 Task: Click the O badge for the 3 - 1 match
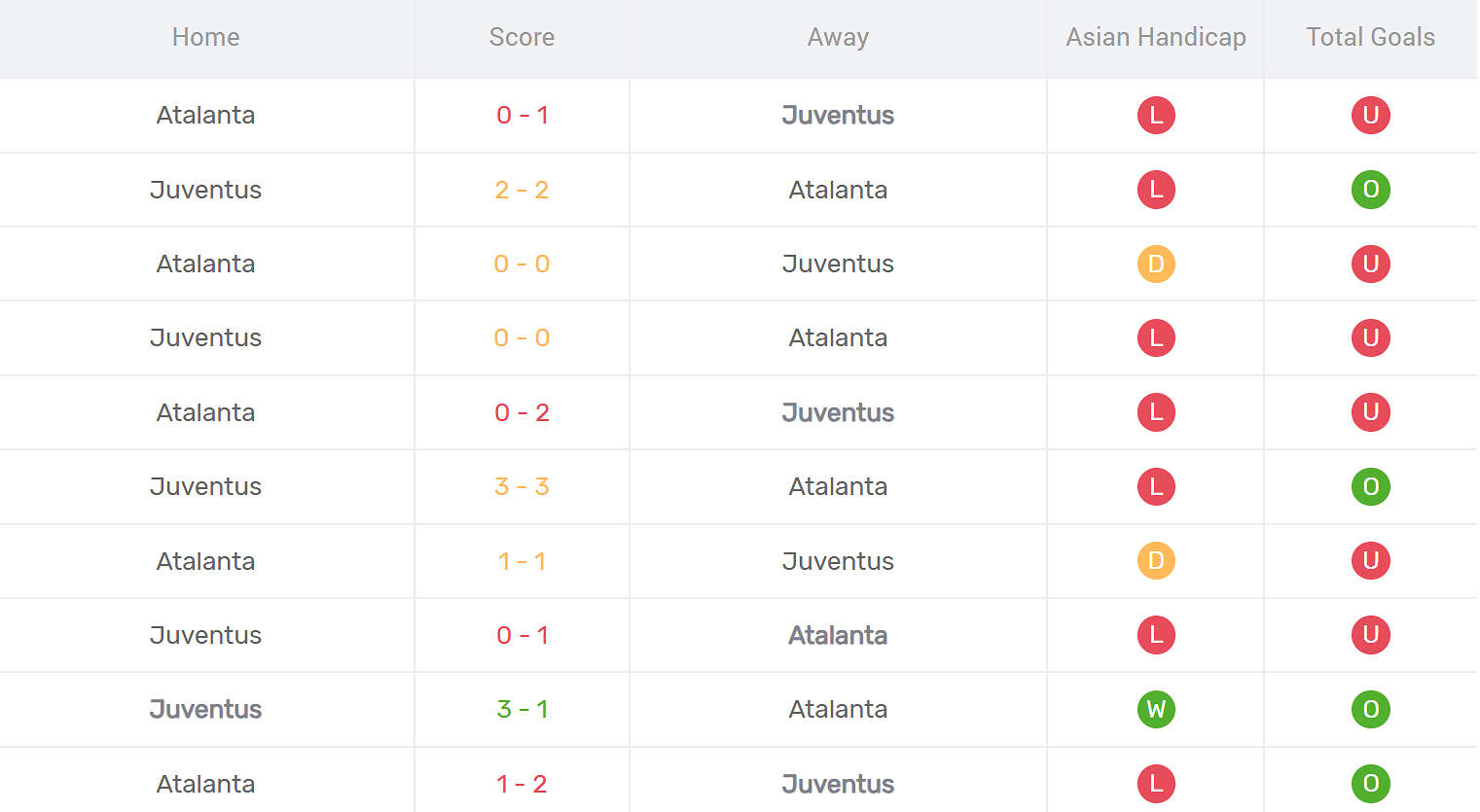tap(1370, 709)
